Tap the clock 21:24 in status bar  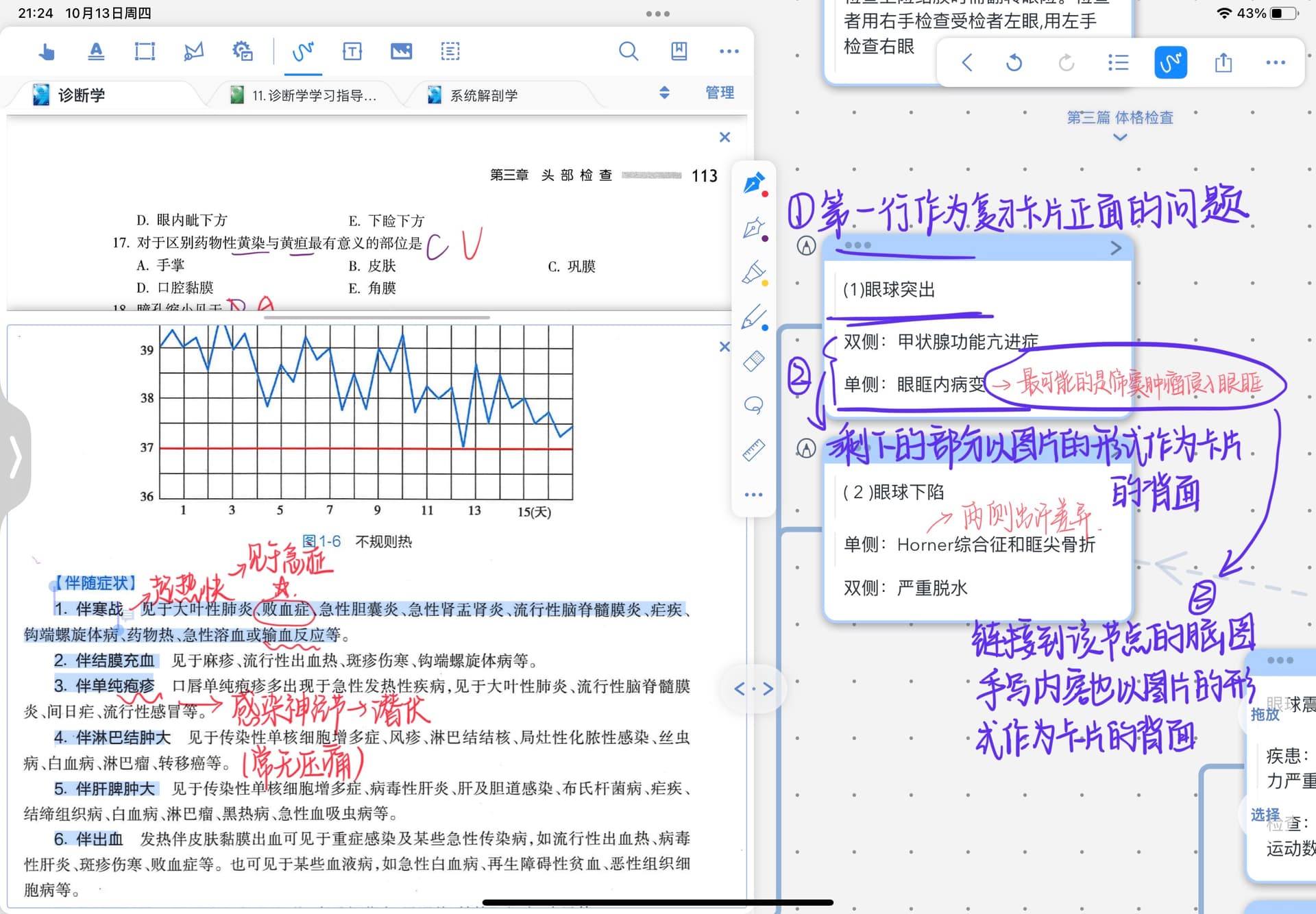point(36,13)
